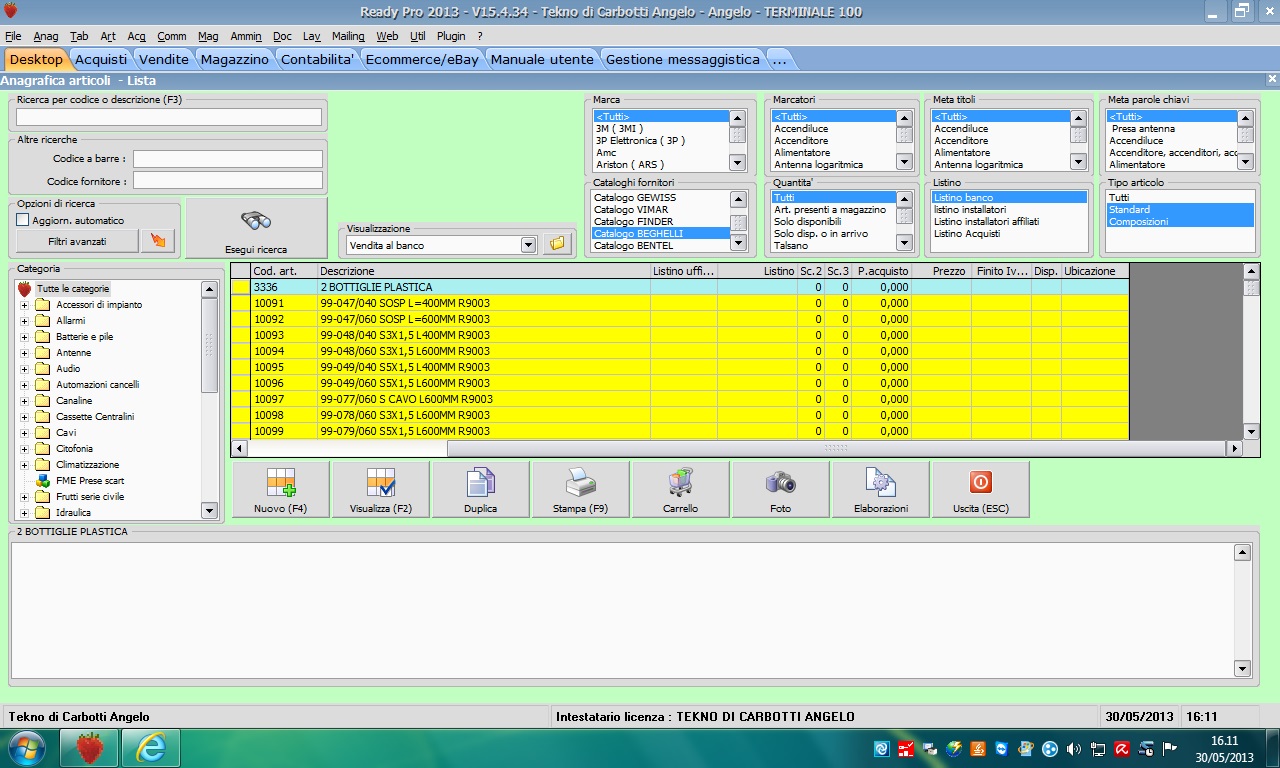Click in the Codice fornitore field
Image resolution: width=1280 pixels, height=768 pixels.
(x=228, y=181)
